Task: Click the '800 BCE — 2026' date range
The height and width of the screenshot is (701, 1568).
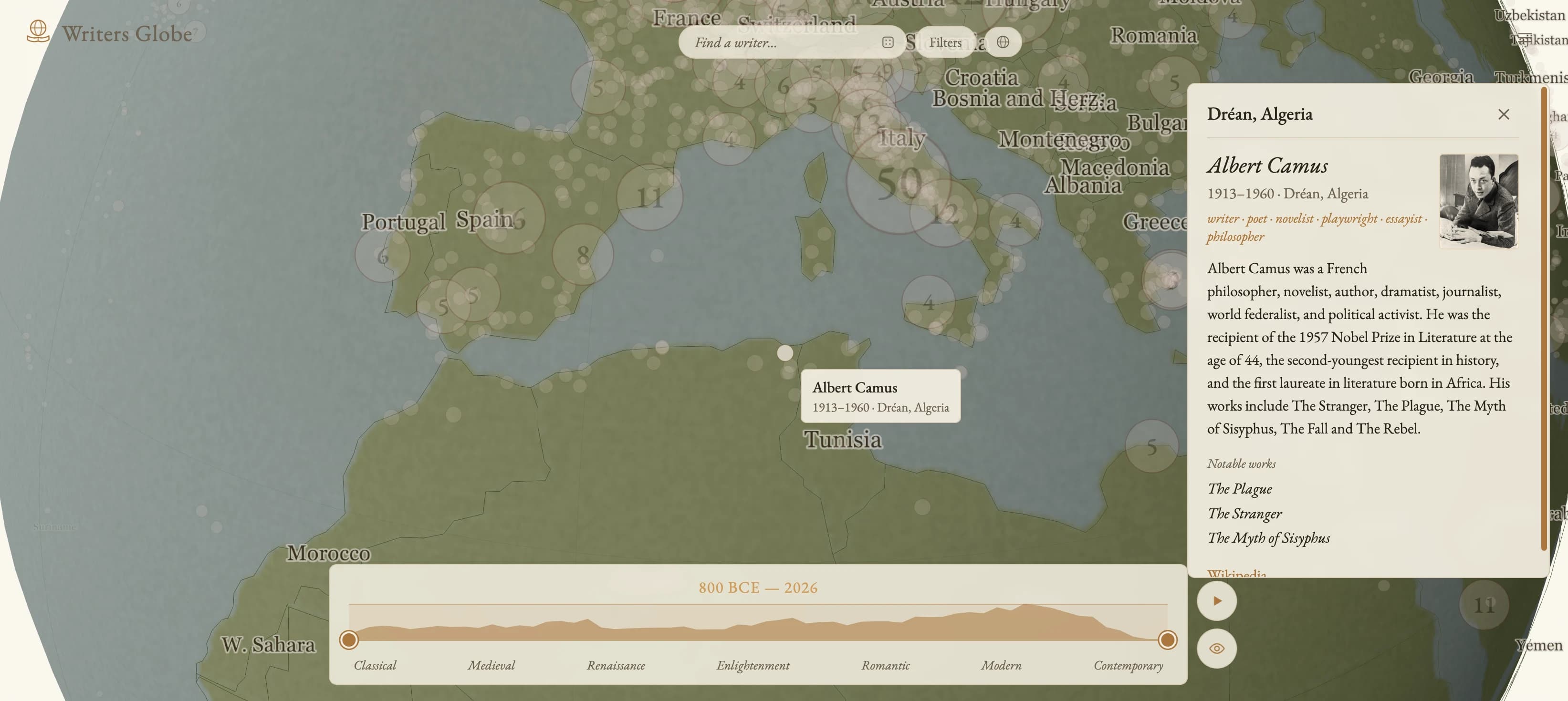Action: 758,587
